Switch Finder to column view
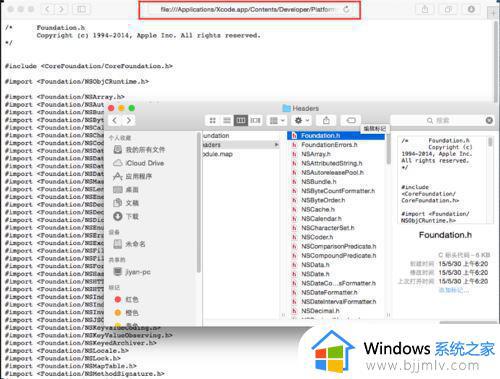Screen dimensions: 500x379 point(241,120)
